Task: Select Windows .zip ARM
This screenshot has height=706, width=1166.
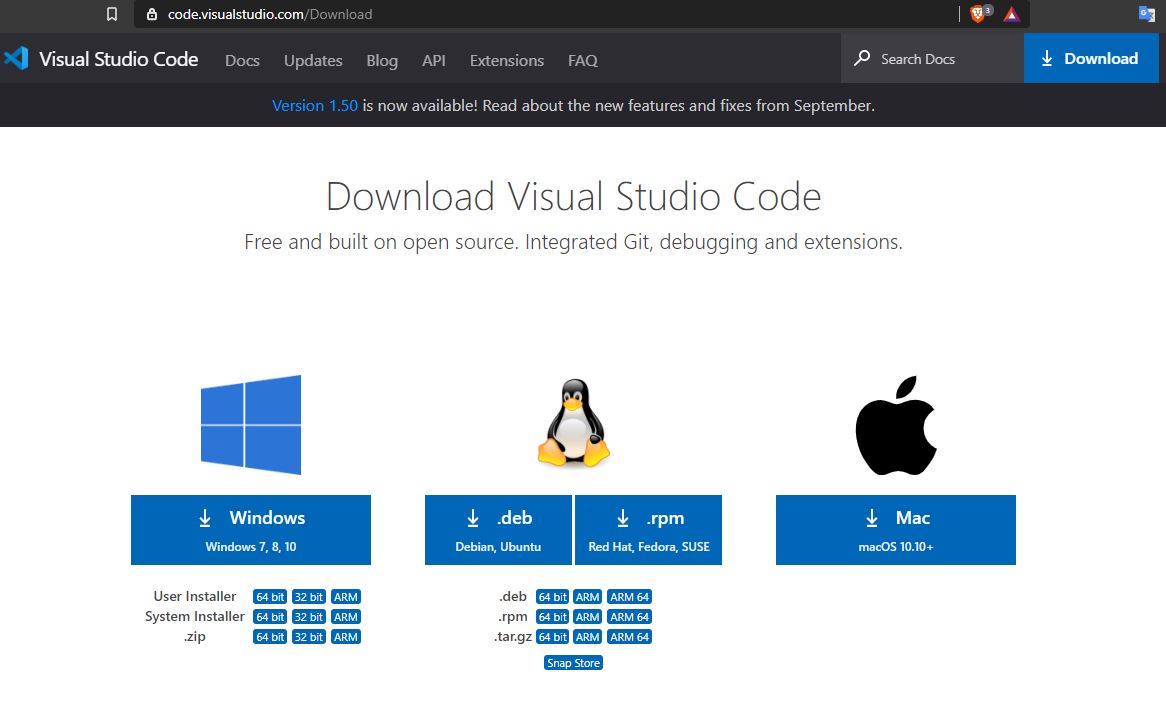Action: [346, 637]
